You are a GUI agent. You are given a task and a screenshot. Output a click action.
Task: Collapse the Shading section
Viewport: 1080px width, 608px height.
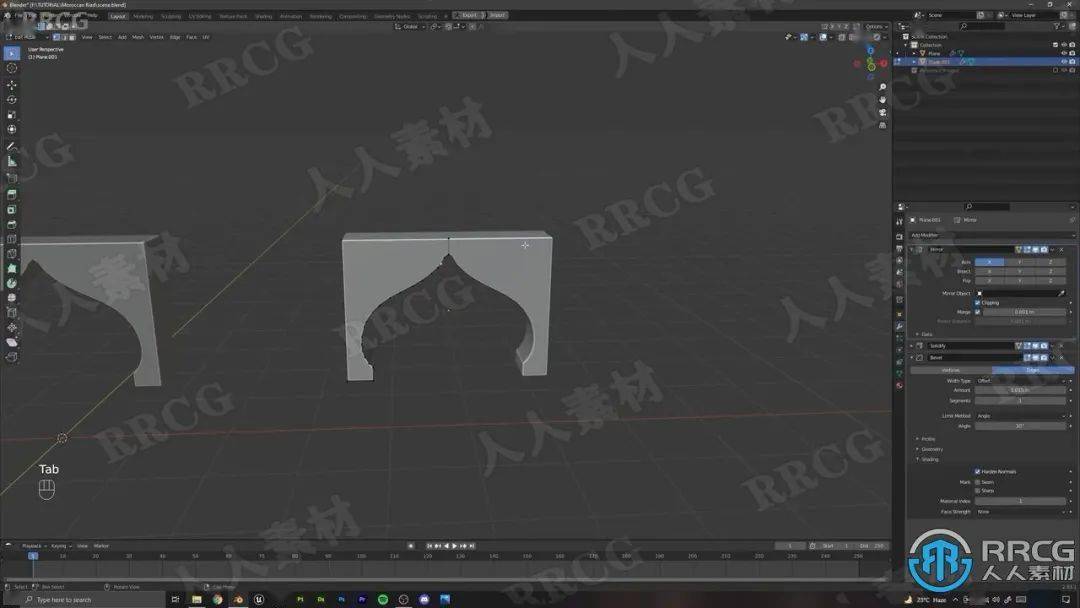tap(928, 459)
